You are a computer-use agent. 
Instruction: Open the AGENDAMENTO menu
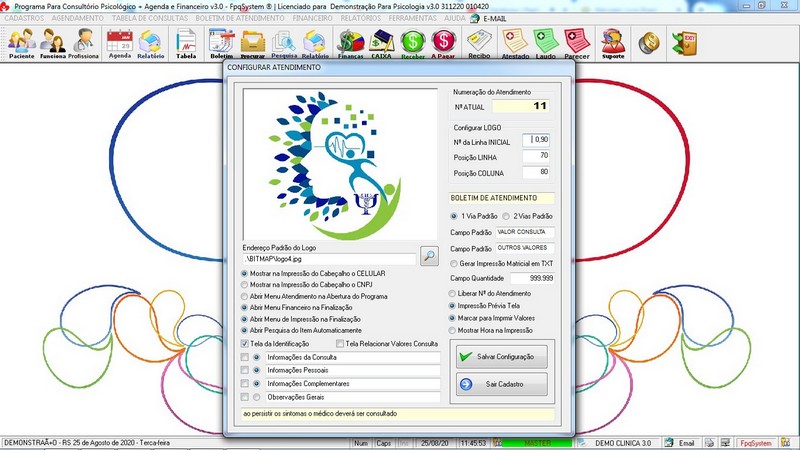[78, 18]
